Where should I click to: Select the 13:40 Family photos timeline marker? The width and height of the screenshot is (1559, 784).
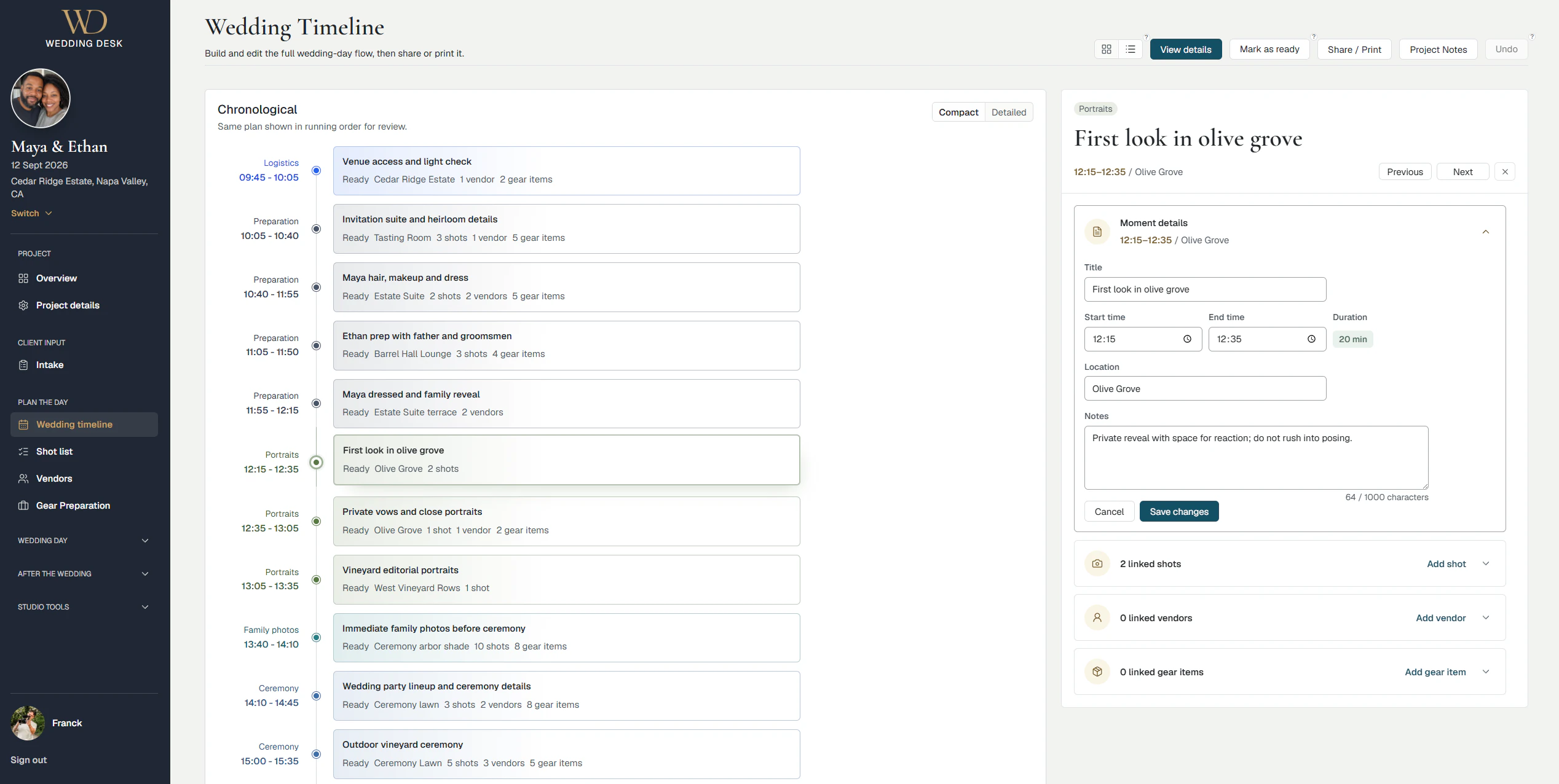tap(316, 637)
